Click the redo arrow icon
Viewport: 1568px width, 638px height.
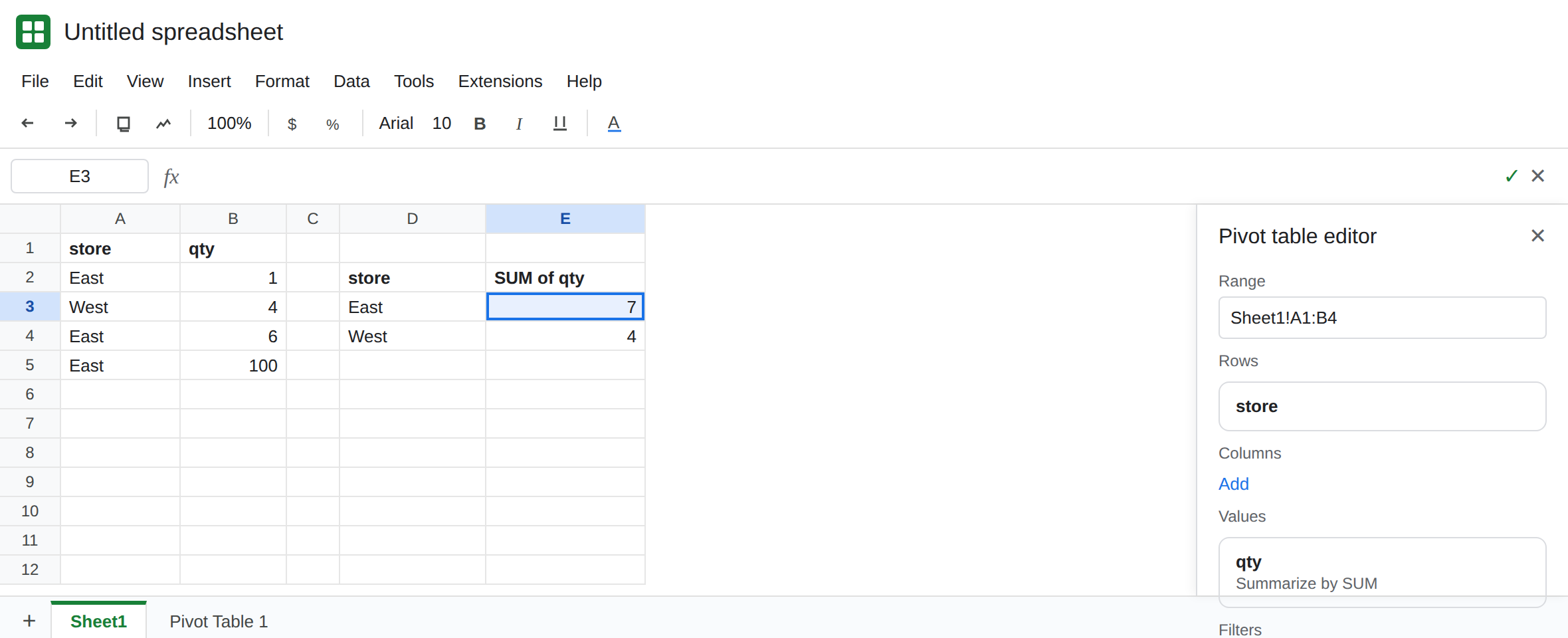click(x=70, y=123)
